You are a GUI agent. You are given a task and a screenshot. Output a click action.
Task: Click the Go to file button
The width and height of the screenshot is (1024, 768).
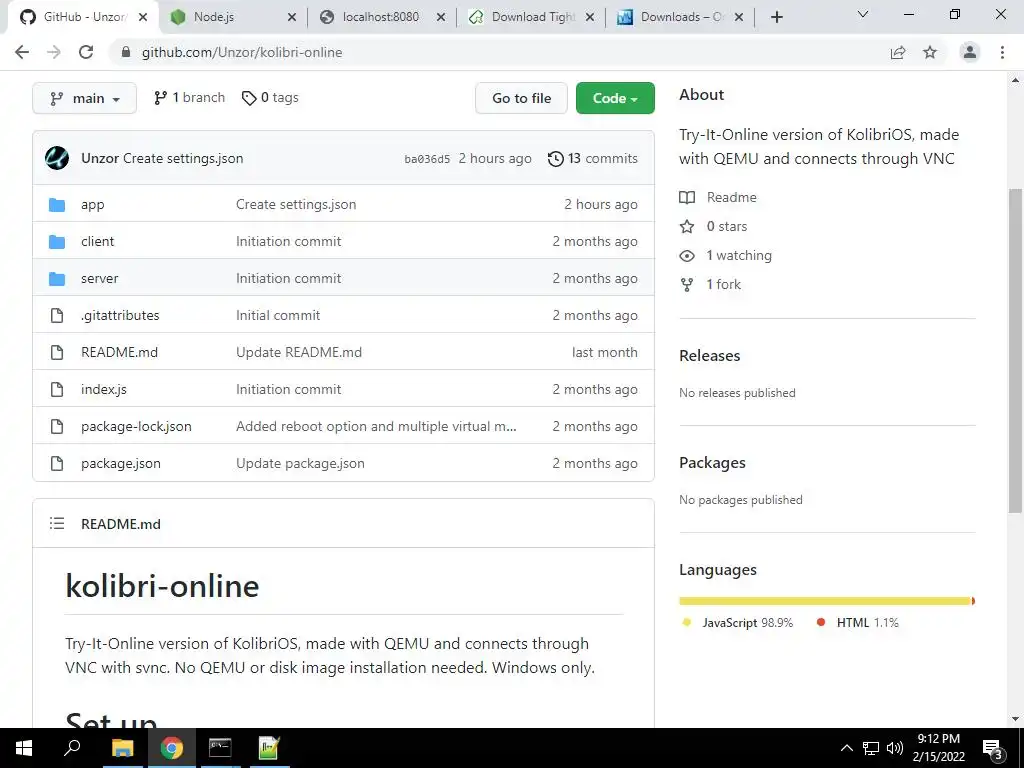coord(521,98)
